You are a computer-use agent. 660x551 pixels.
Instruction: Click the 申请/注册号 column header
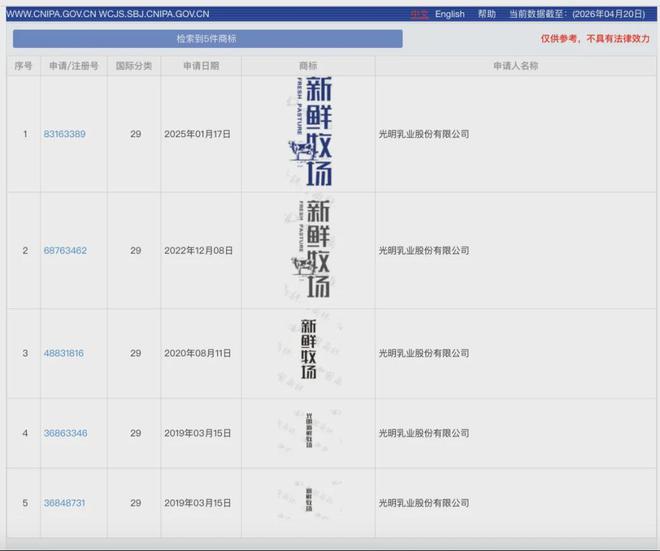pyautogui.click(x=74, y=66)
